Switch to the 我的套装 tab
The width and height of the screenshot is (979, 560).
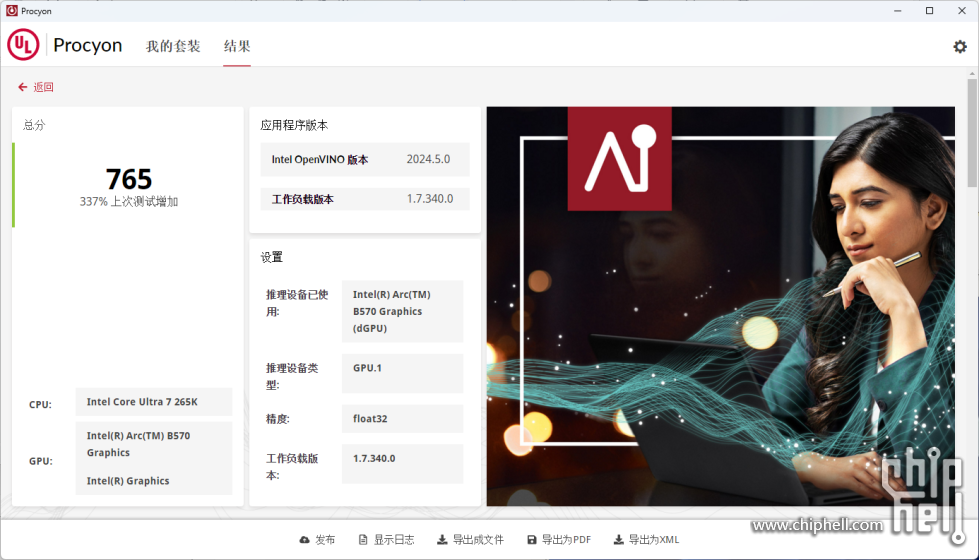(173, 46)
